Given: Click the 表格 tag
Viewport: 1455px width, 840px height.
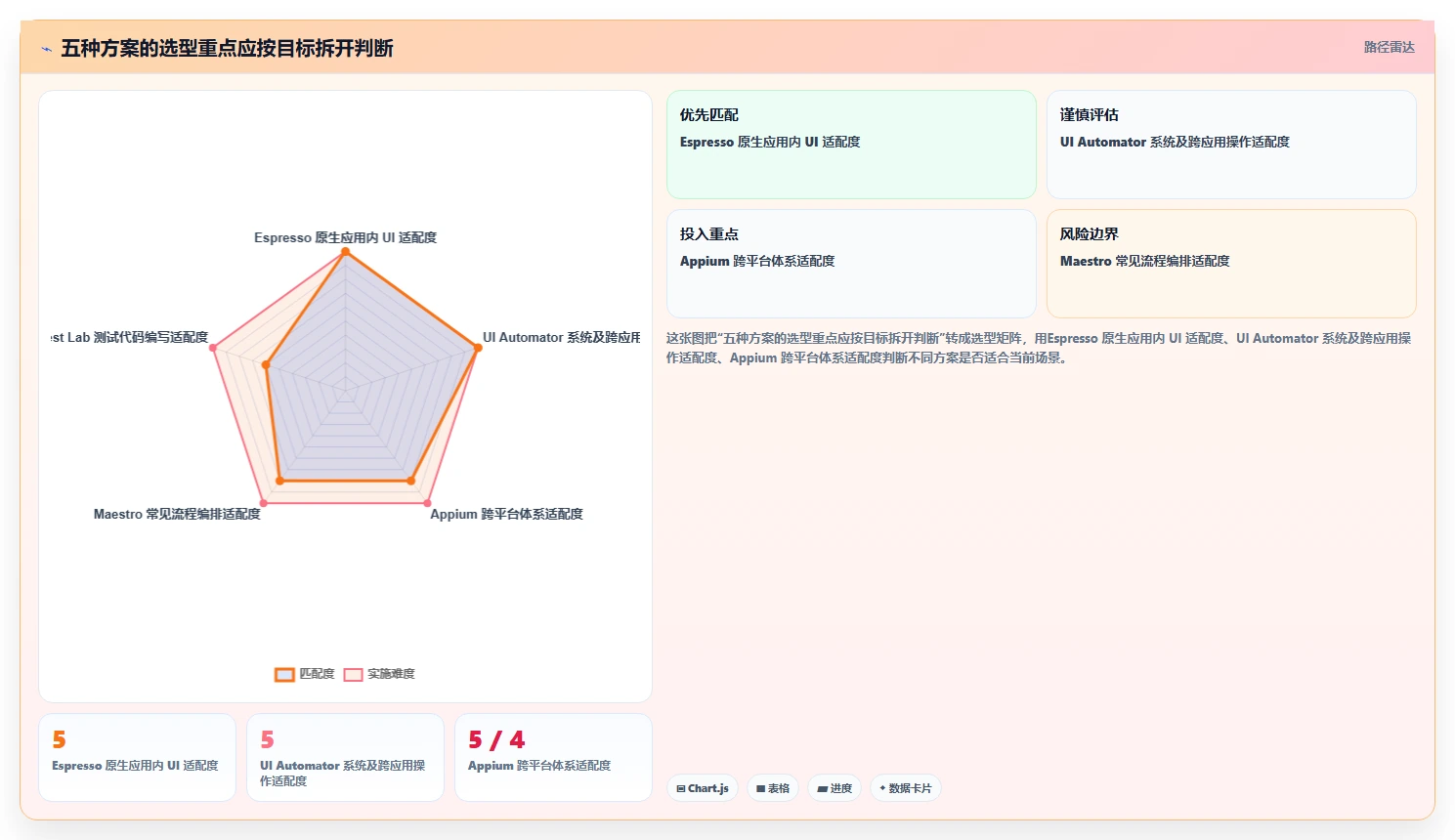Looking at the screenshot, I should pyautogui.click(x=773, y=788).
